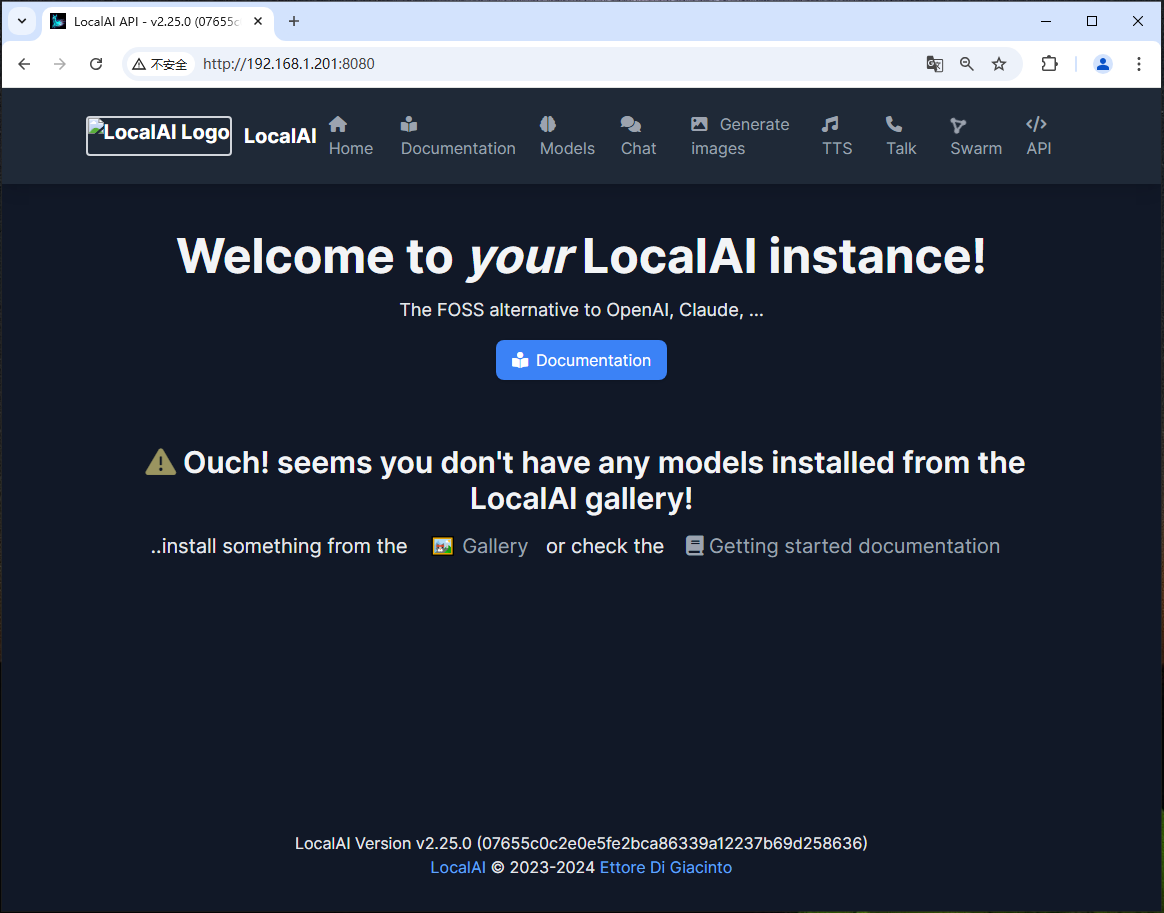Open the Getting started documentation link
Viewport: 1164px width, 913px height.
(x=855, y=546)
